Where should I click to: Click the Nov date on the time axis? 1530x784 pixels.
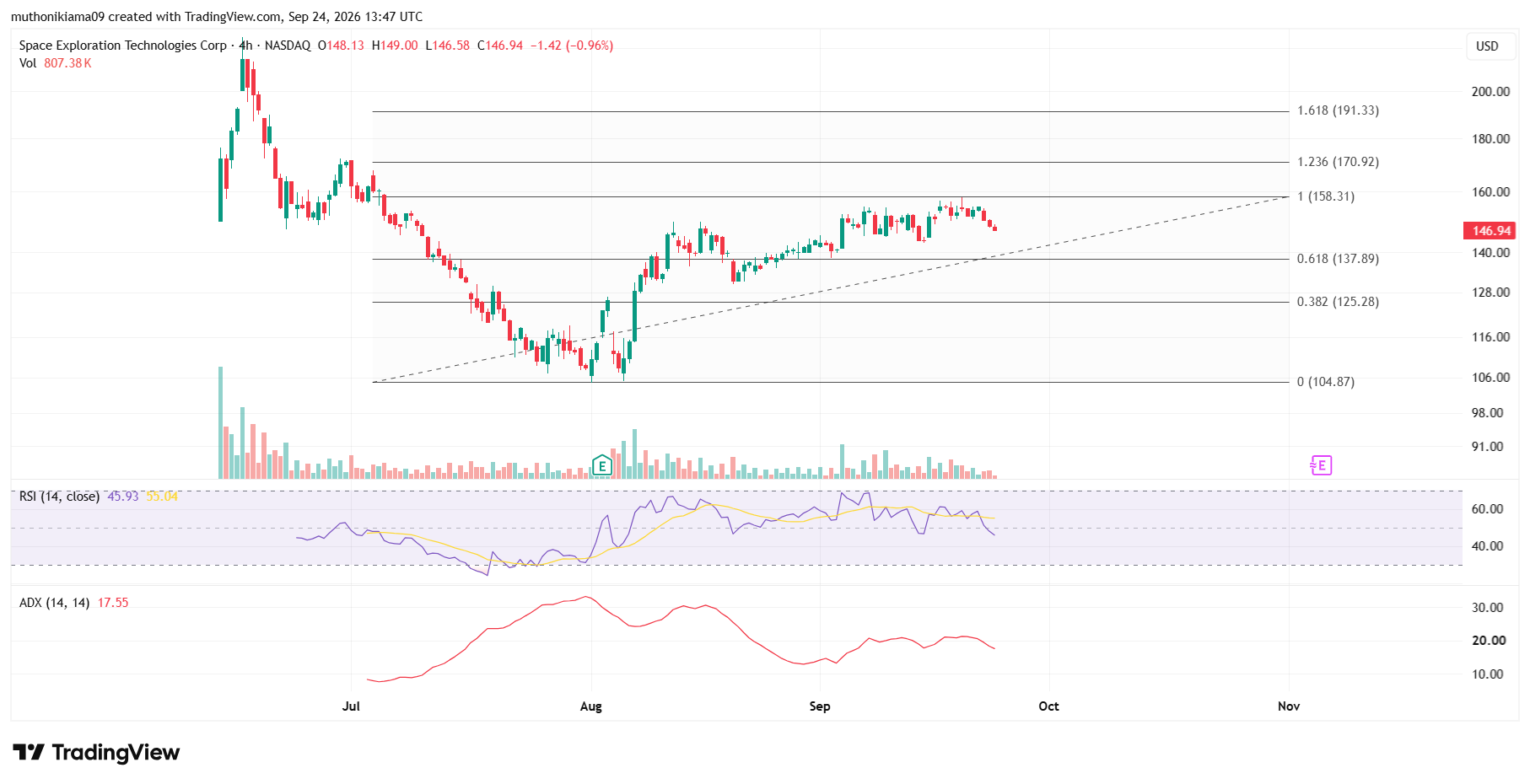tap(1289, 706)
